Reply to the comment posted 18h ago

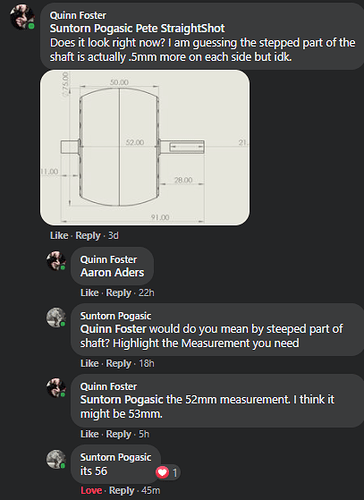(x=118, y=363)
